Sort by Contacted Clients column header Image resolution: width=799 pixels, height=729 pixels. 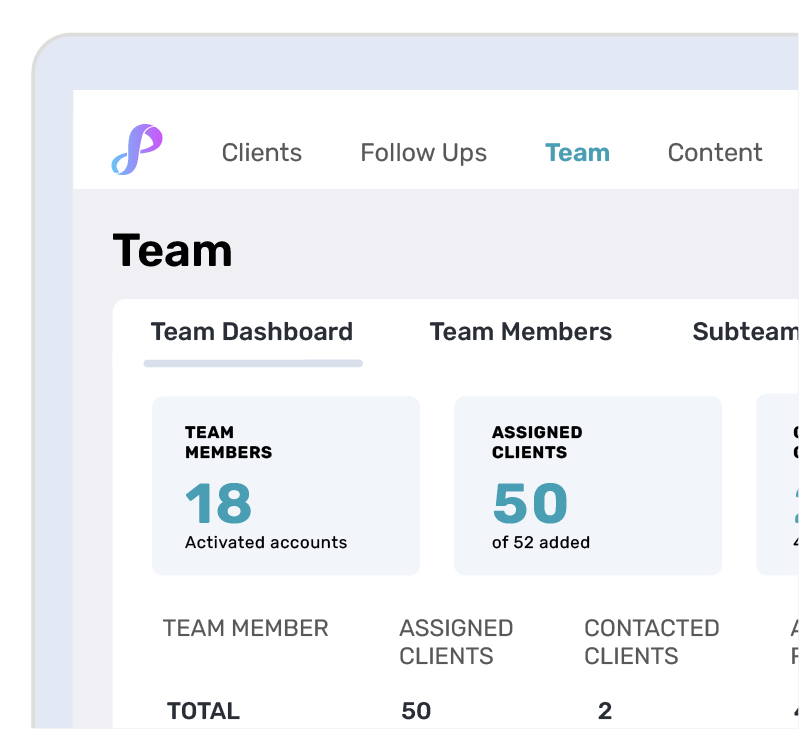tap(651, 642)
